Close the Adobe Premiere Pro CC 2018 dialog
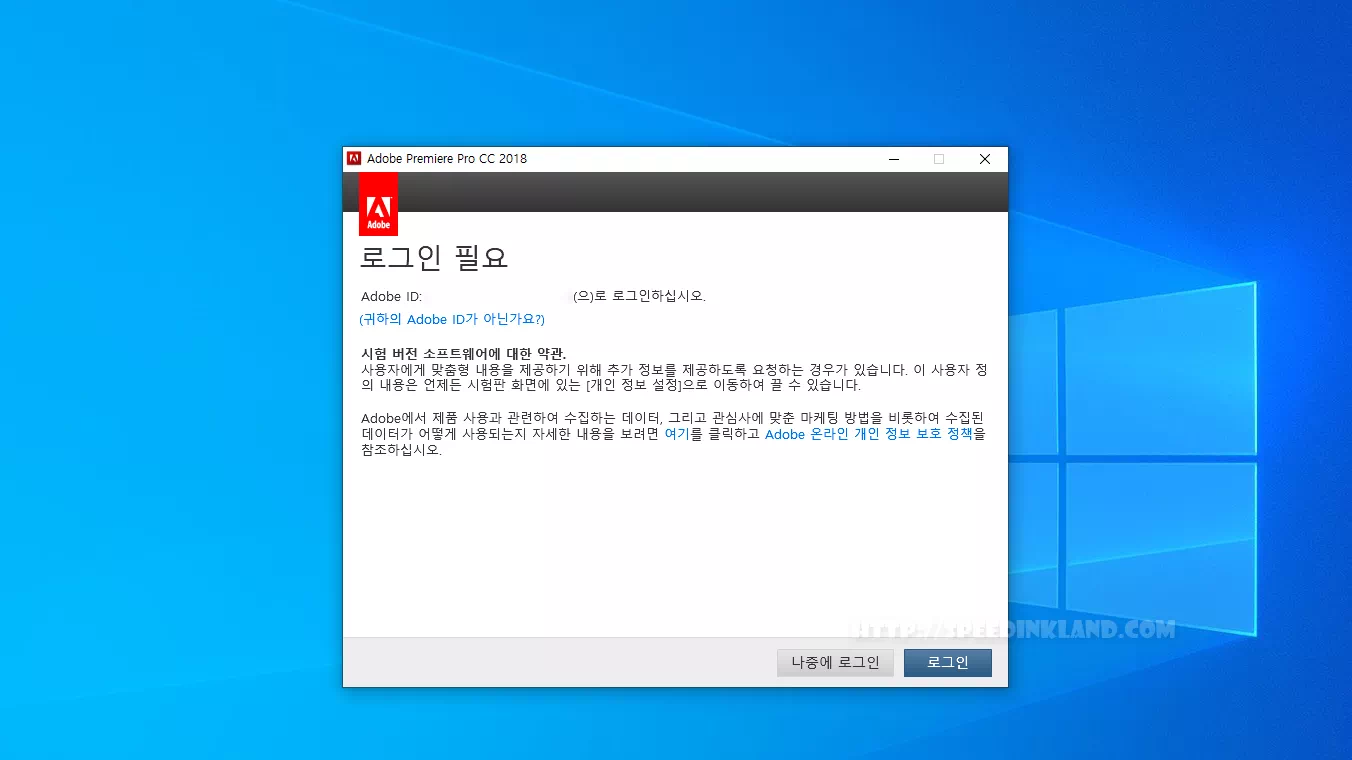This screenshot has width=1352, height=760. (x=985, y=159)
